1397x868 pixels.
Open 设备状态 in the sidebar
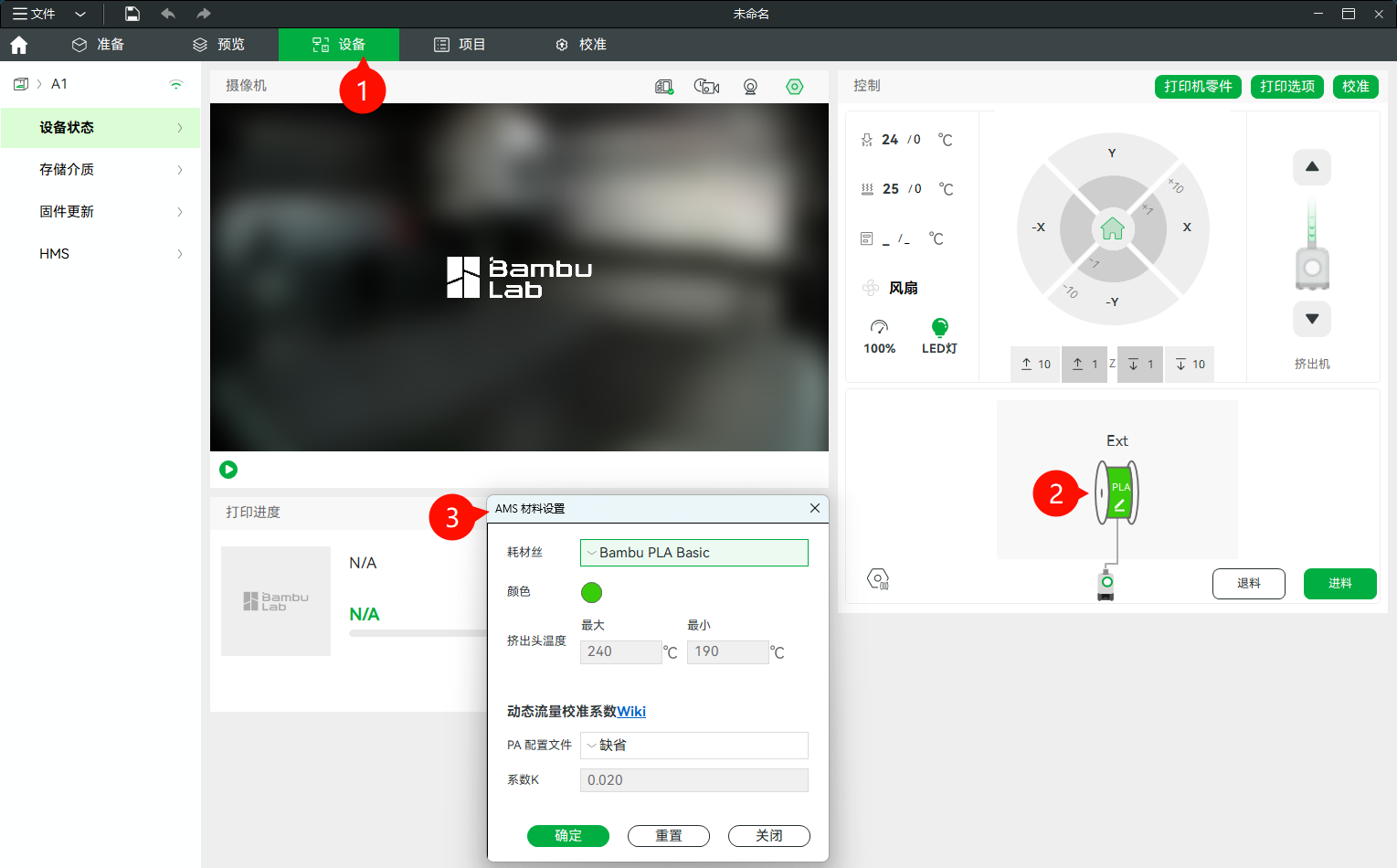tap(101, 128)
